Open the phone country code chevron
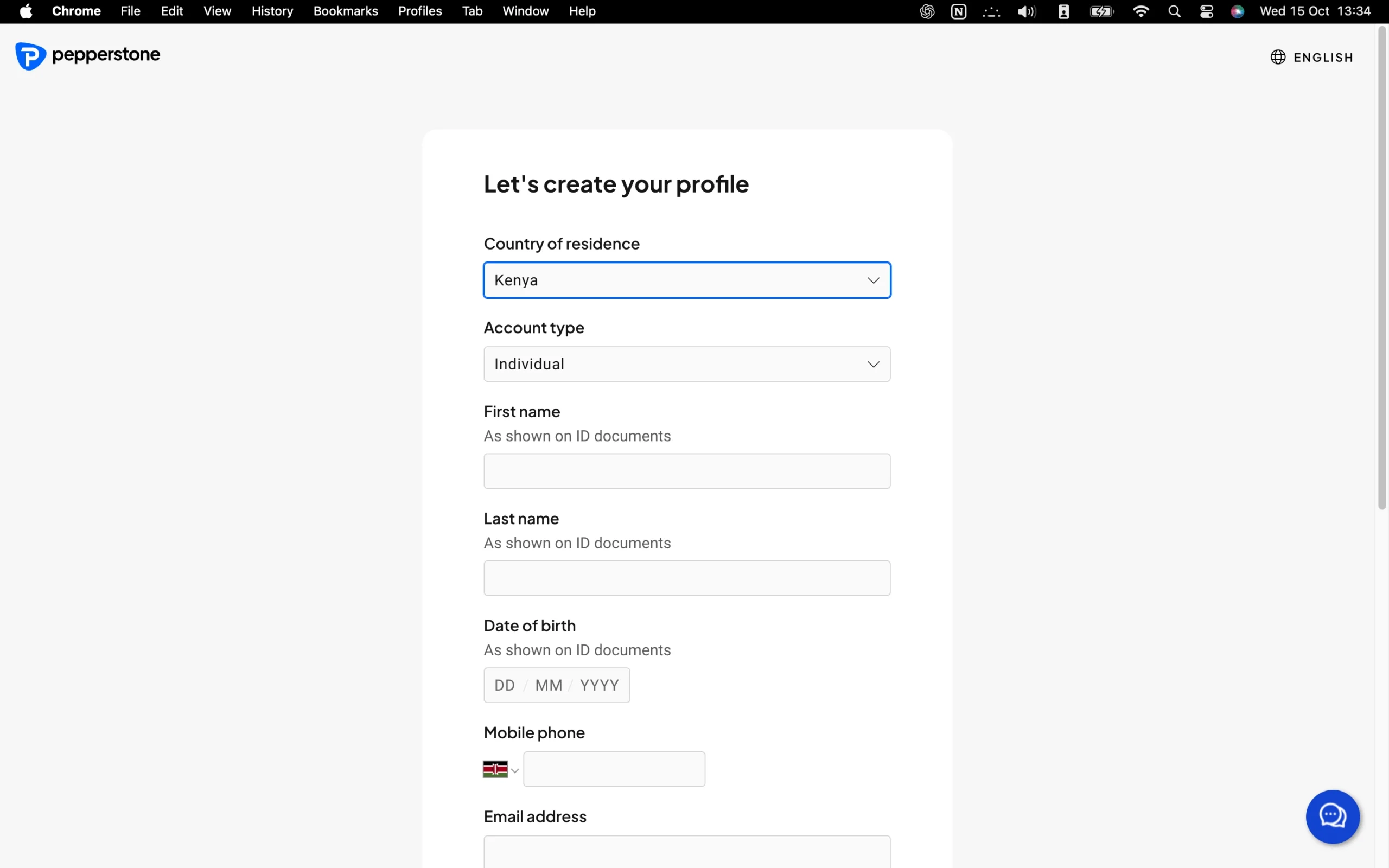Image resolution: width=1389 pixels, height=868 pixels. (515, 770)
